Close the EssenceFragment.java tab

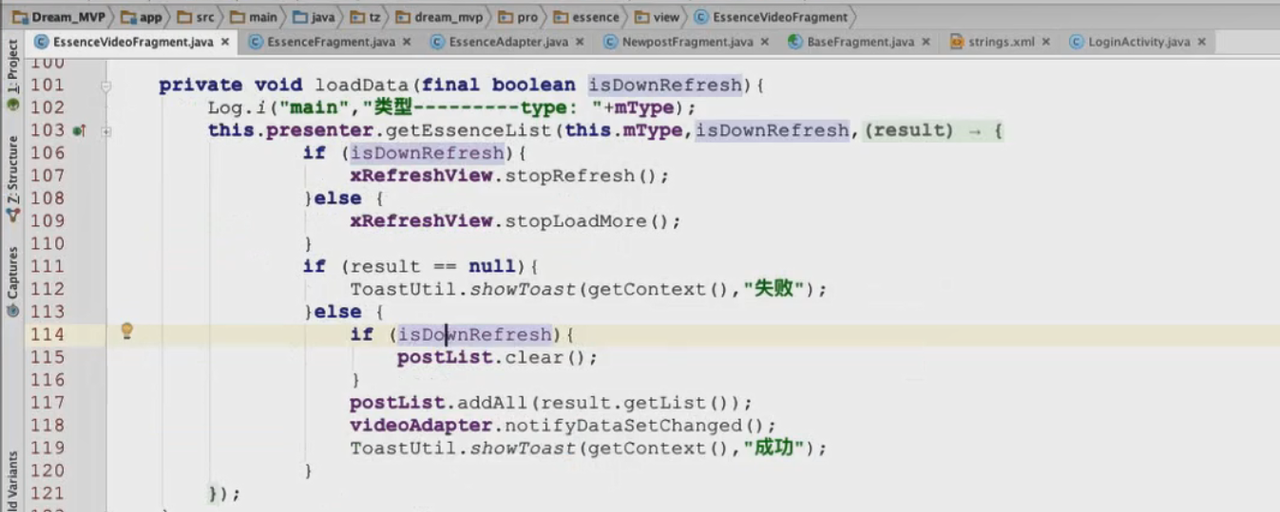407,42
